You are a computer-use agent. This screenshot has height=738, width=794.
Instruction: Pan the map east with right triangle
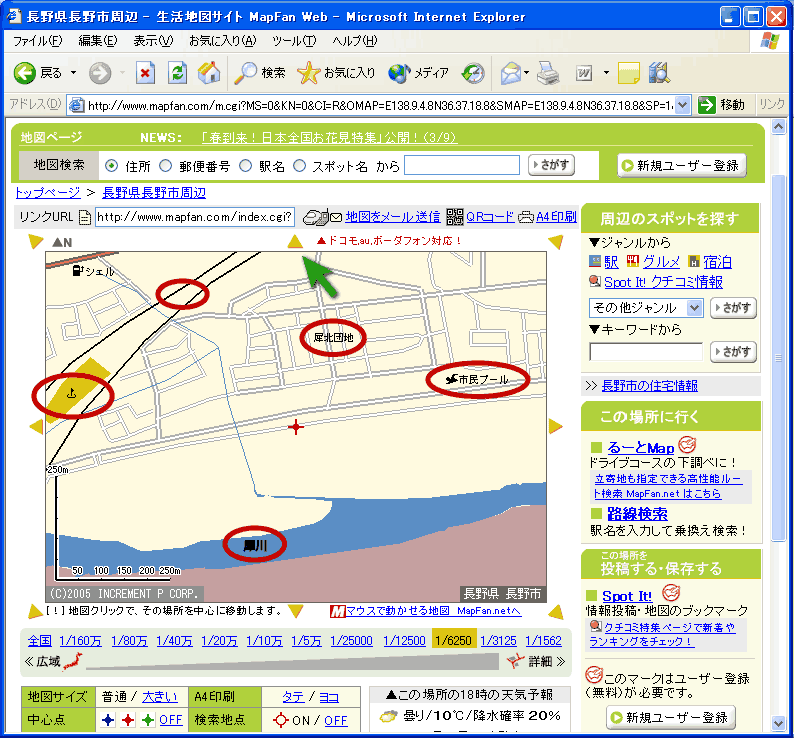pos(555,426)
